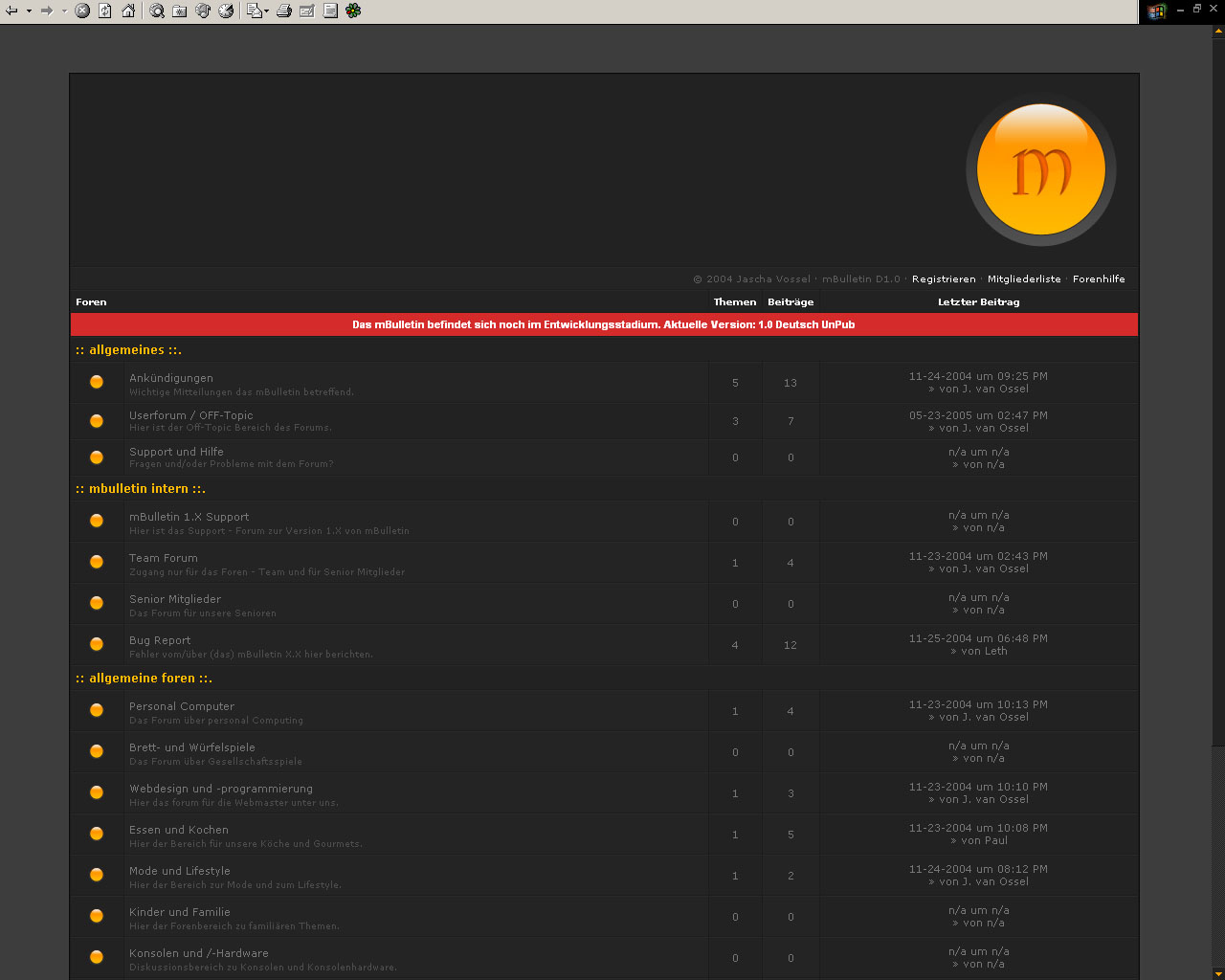This screenshot has height=980, width=1225.
Task: Open the Mitgliederliste page
Action: pyautogui.click(x=1024, y=279)
